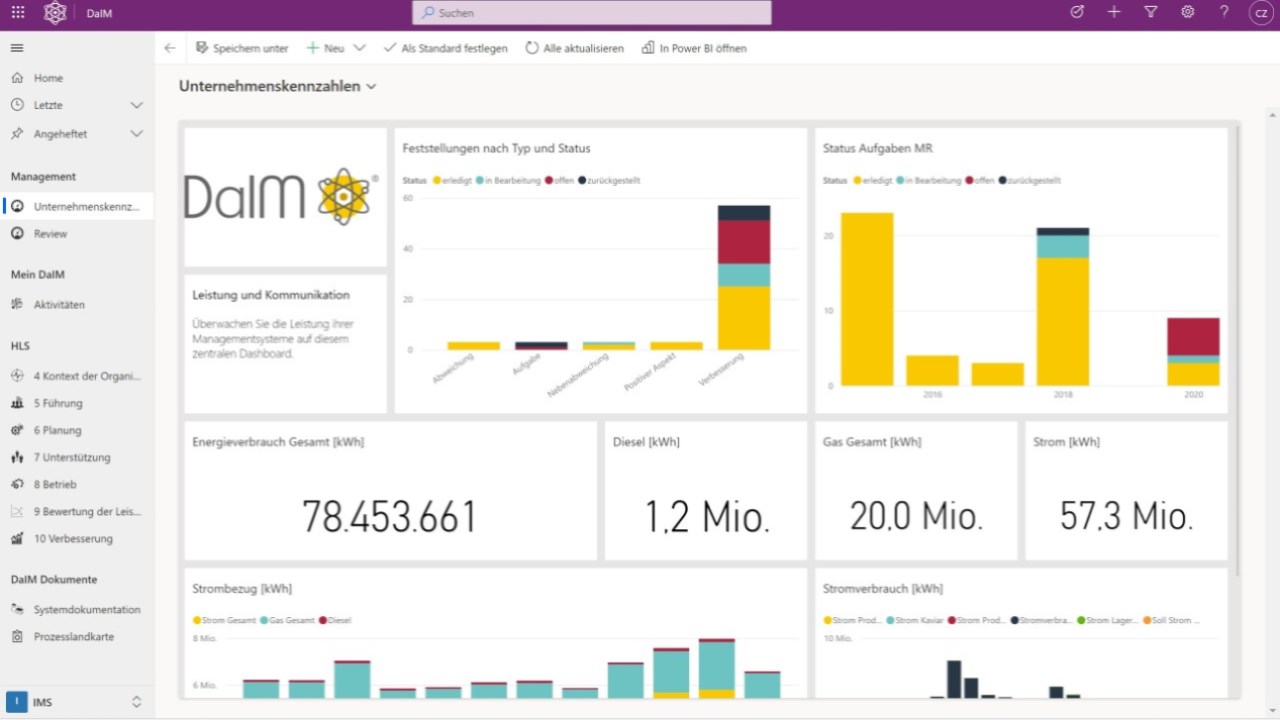Click the Home icon in sidebar
This screenshot has height=720, width=1280.
[x=17, y=77]
